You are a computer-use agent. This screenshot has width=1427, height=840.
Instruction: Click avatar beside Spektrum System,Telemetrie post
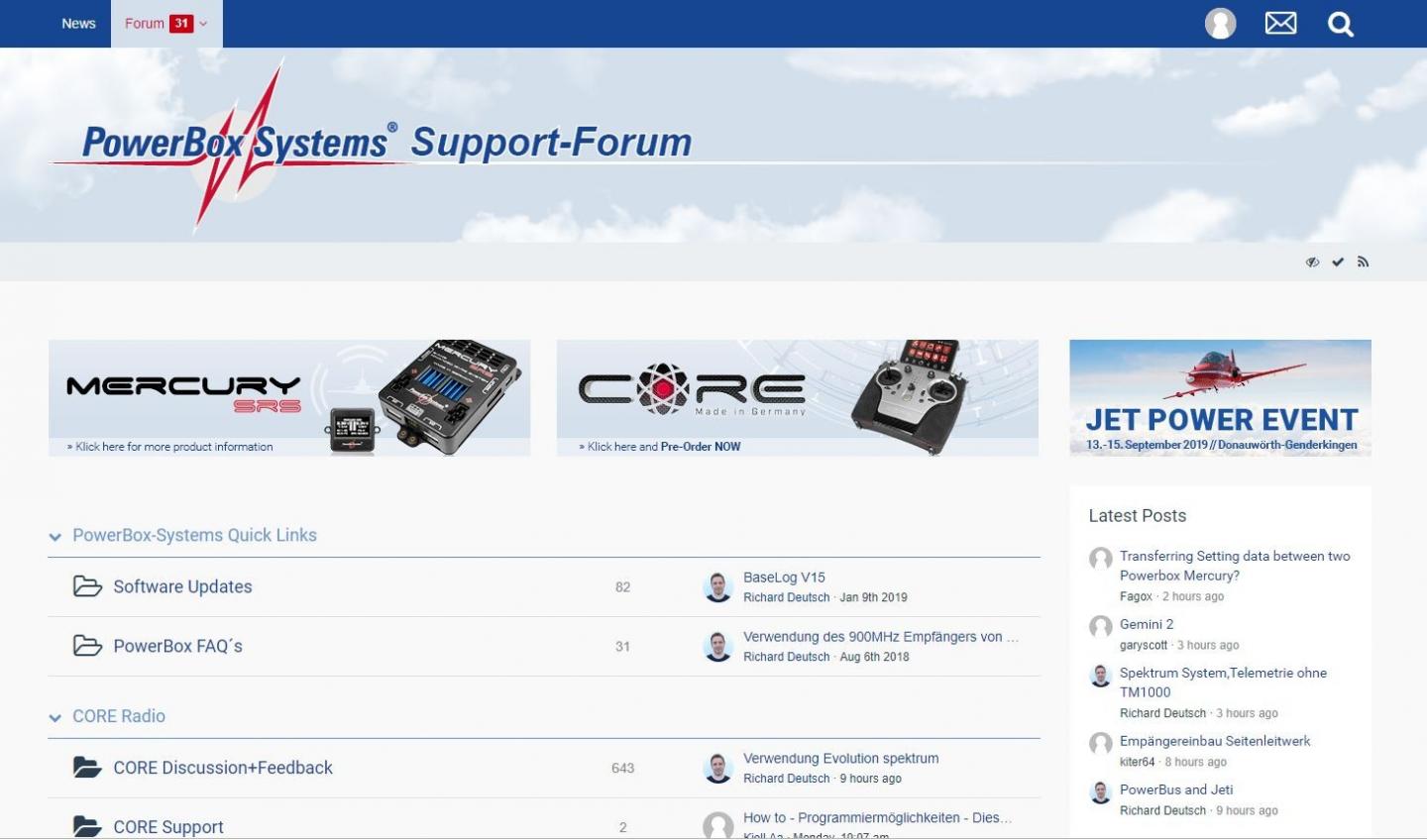click(x=1100, y=675)
